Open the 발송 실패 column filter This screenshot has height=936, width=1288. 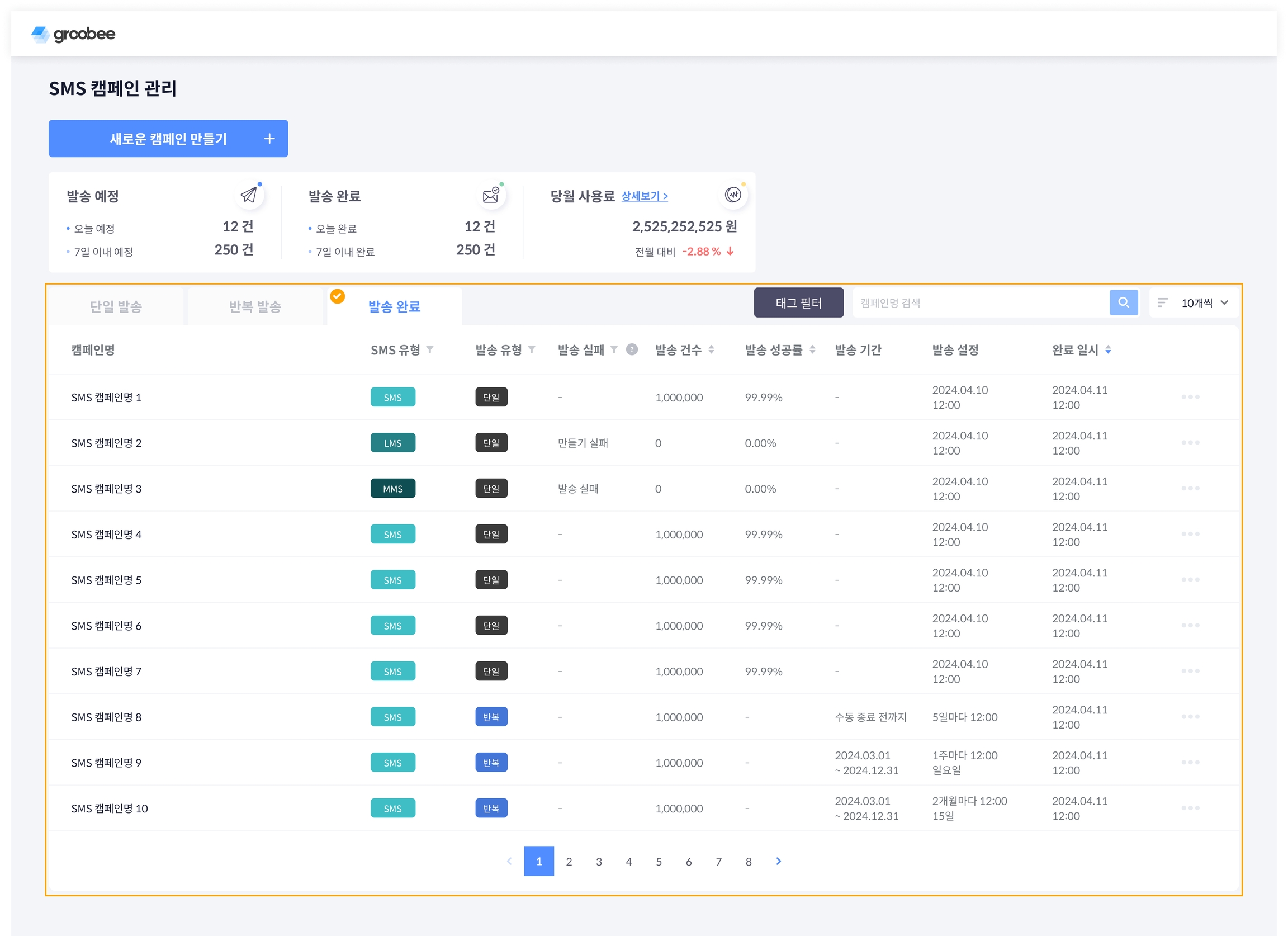coord(614,350)
